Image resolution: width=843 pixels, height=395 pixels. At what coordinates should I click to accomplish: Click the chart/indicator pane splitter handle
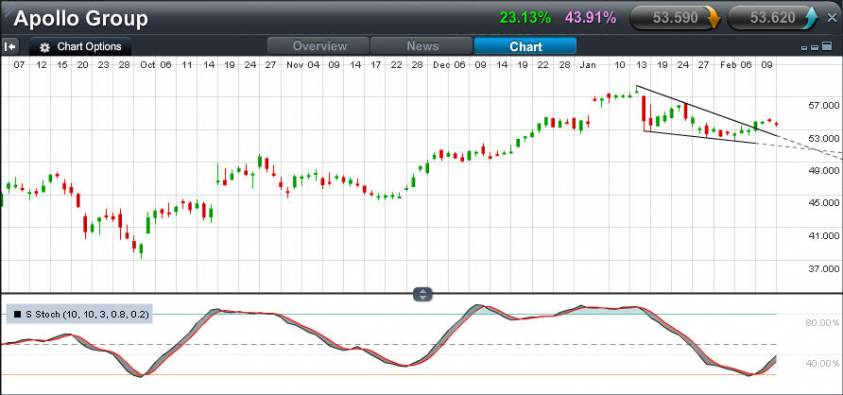[423, 294]
